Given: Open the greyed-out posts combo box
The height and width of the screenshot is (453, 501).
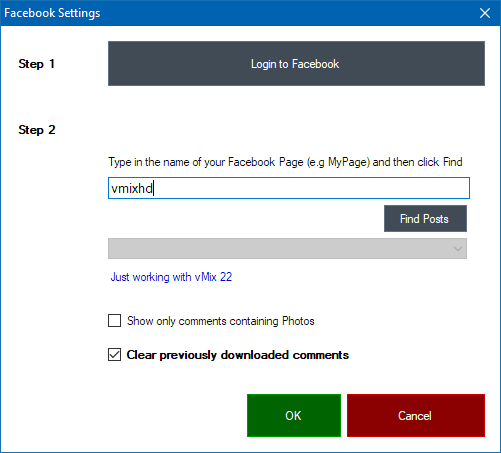Looking at the screenshot, I should click(287, 248).
